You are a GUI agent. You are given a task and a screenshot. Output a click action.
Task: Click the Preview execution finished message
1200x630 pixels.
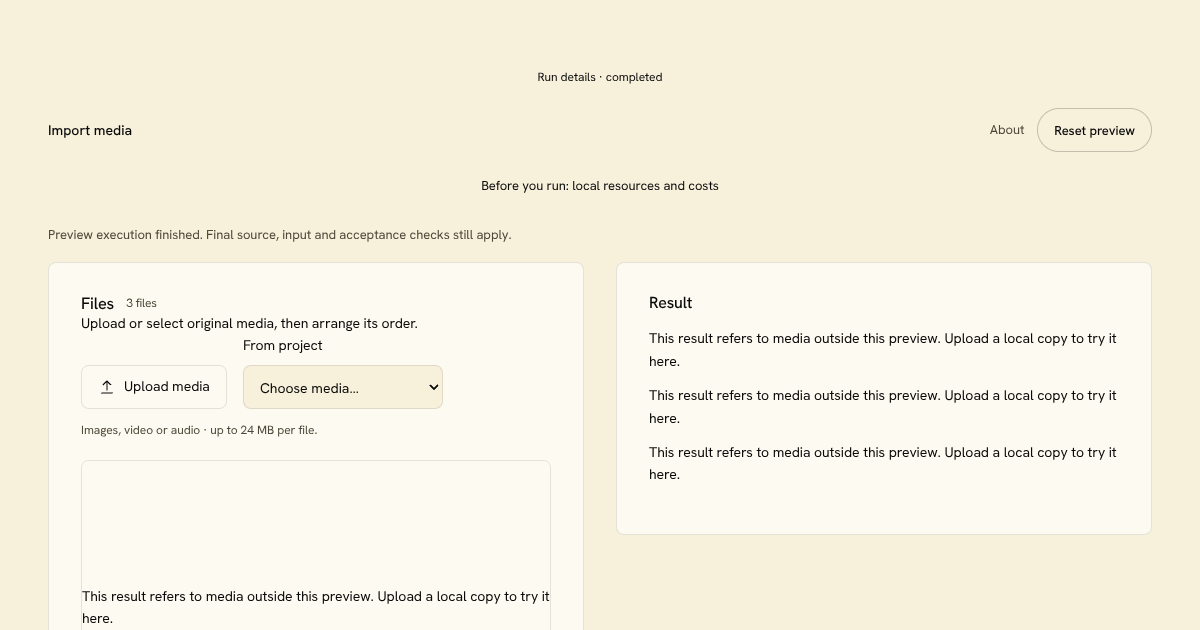point(280,235)
